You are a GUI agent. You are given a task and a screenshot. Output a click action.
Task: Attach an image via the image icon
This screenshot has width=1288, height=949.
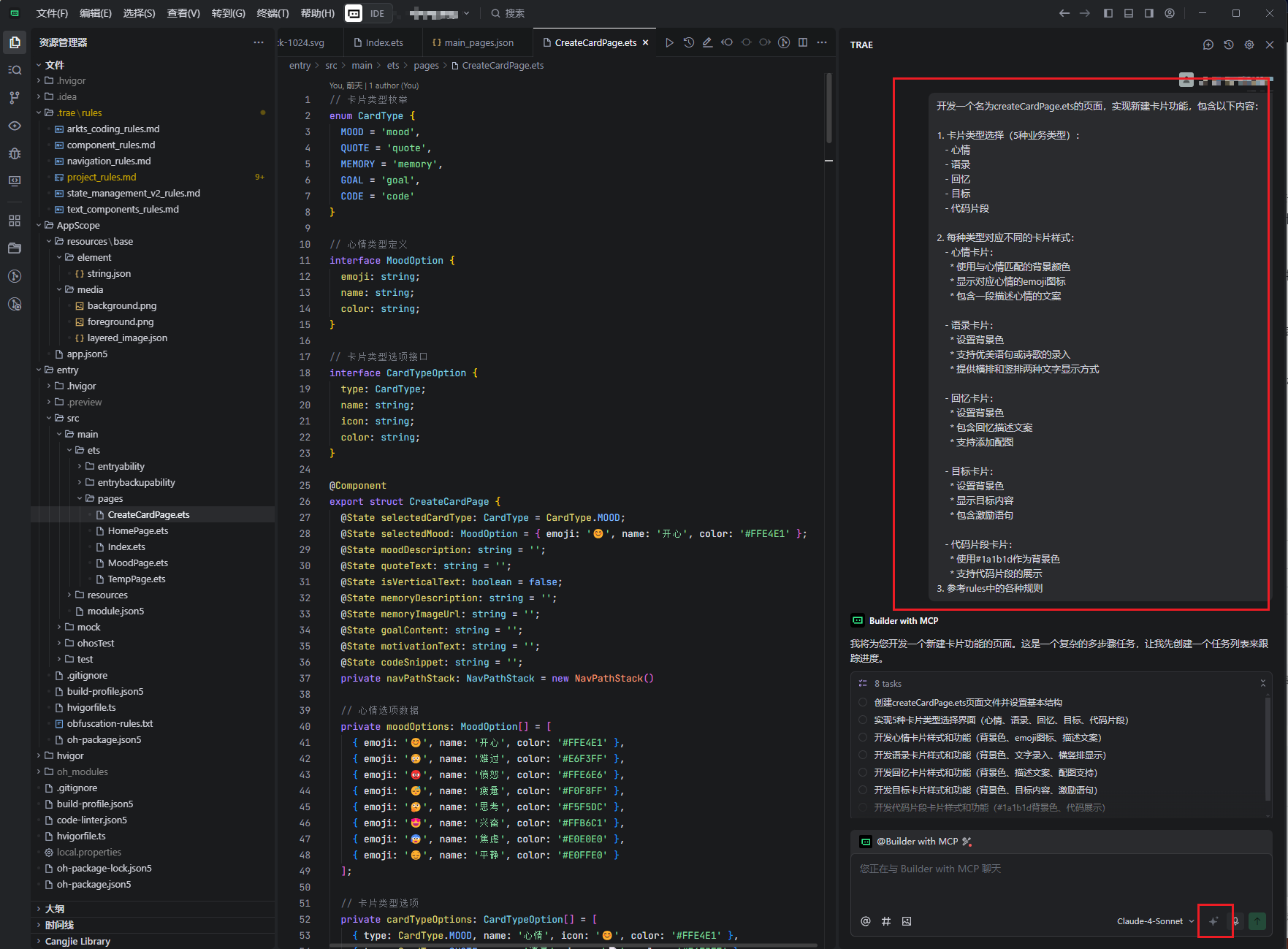[x=907, y=921]
